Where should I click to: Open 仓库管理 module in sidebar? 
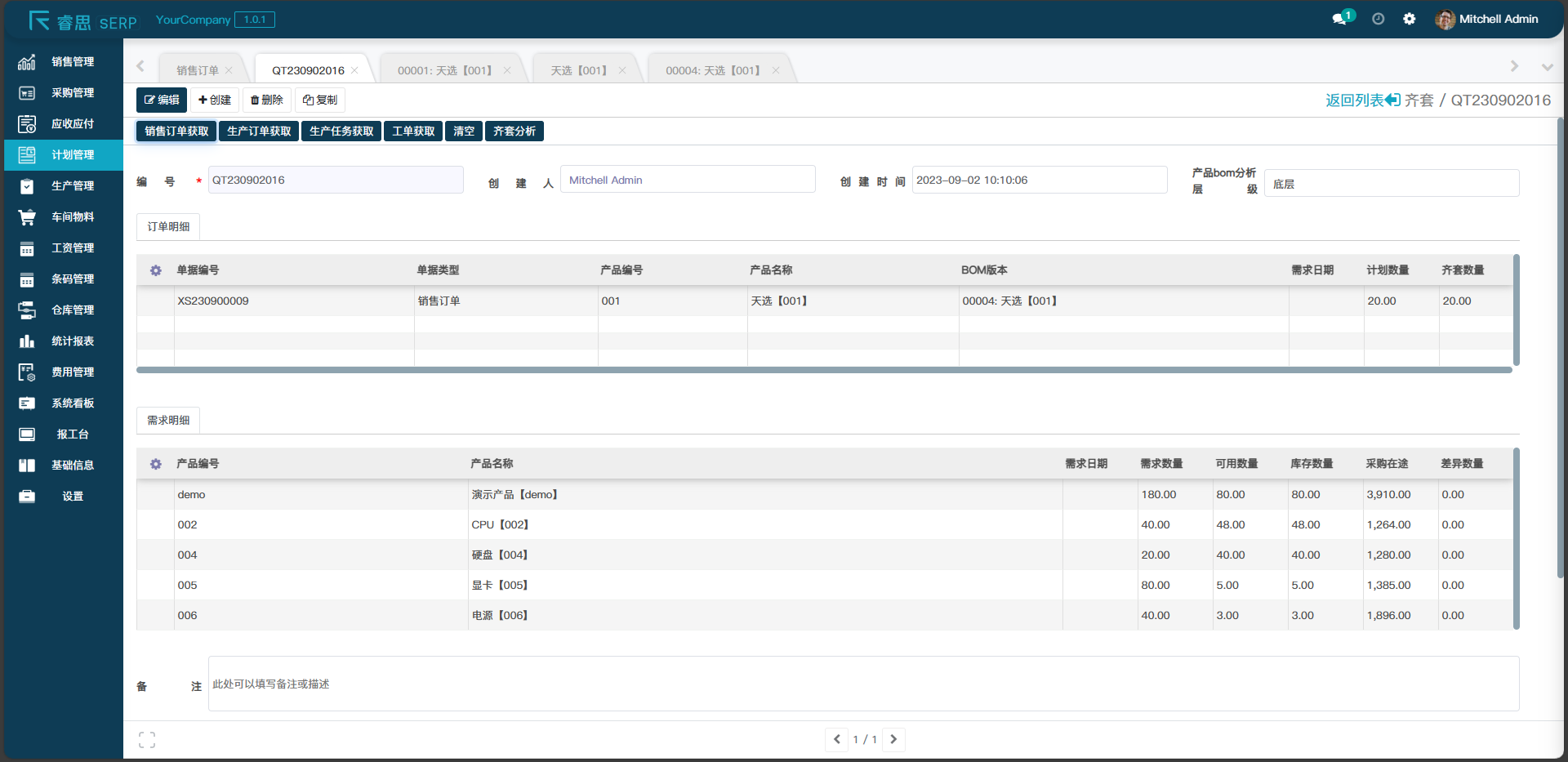tap(73, 310)
